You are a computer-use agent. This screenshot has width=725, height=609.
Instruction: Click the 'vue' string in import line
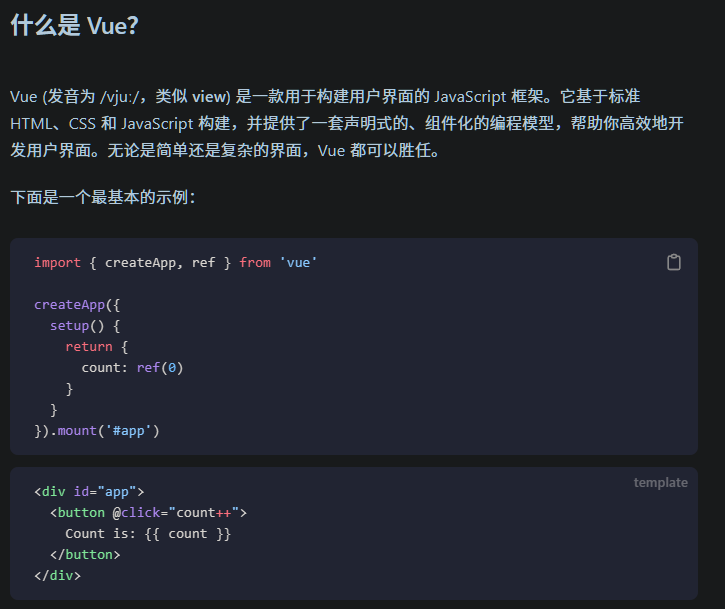pyautogui.click(x=298, y=262)
